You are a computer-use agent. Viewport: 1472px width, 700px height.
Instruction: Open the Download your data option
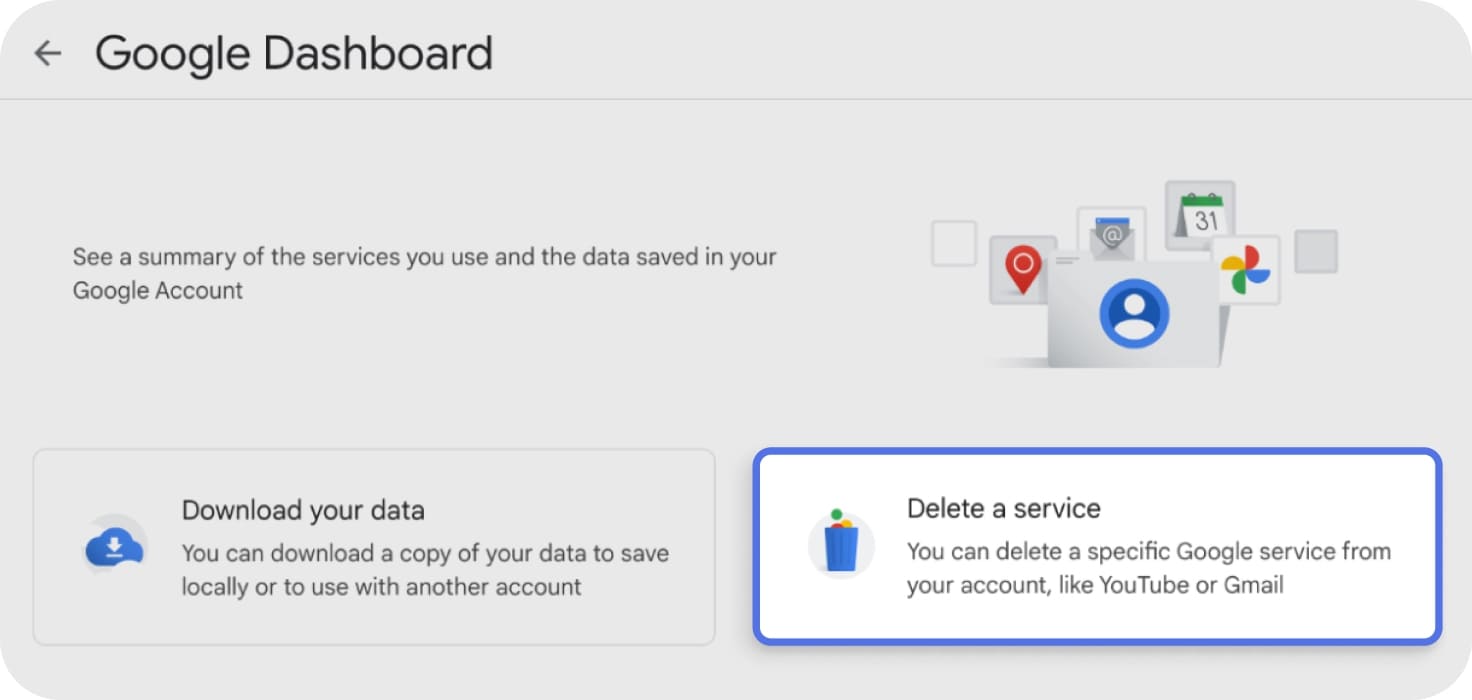374,548
